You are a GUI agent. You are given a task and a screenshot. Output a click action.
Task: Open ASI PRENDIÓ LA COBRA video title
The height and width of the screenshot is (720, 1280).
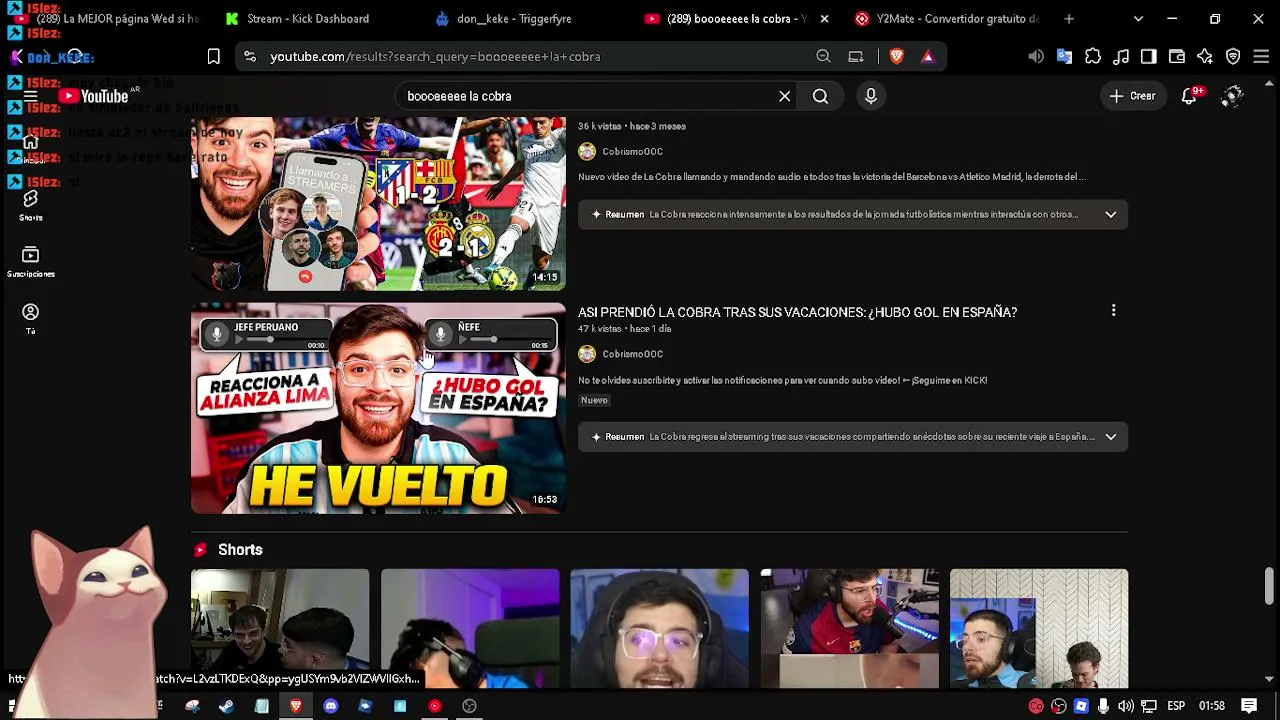pyautogui.click(x=797, y=312)
